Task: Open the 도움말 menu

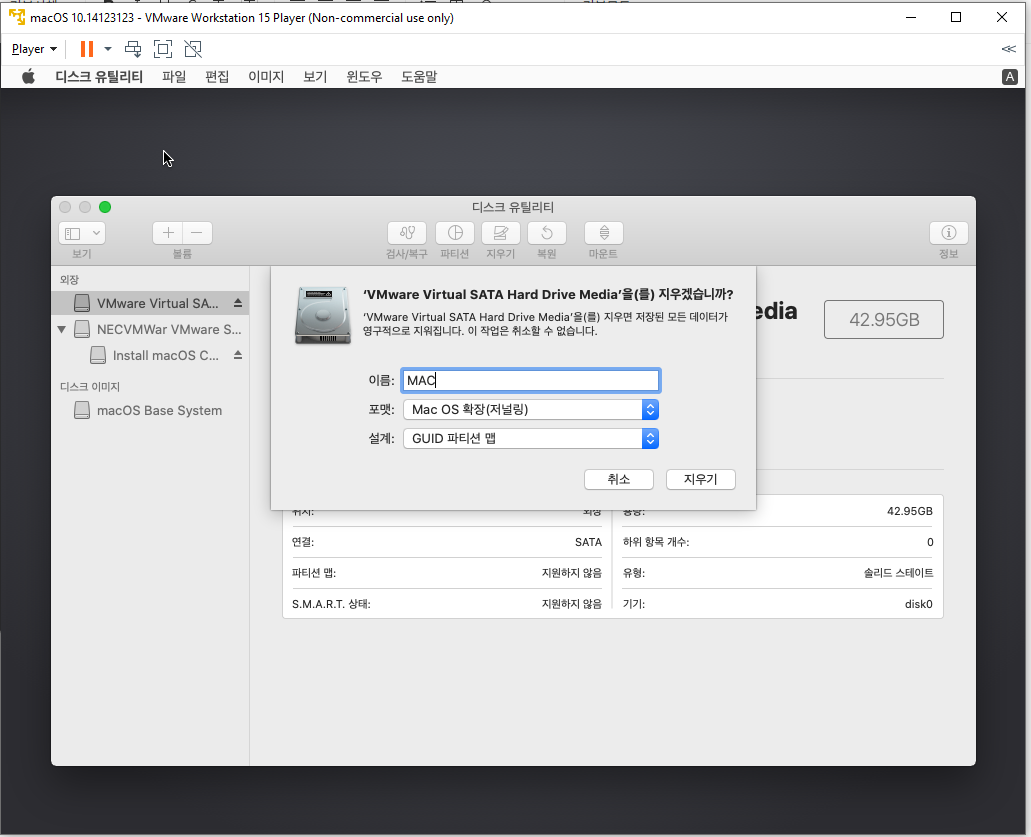Action: point(419,77)
